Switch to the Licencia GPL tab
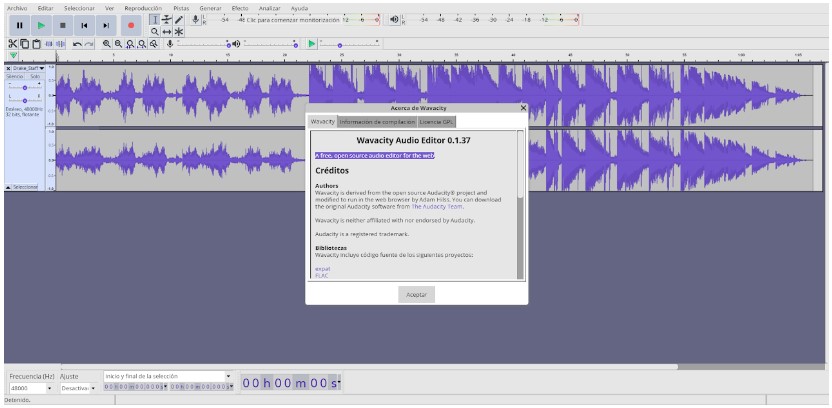 pos(437,121)
